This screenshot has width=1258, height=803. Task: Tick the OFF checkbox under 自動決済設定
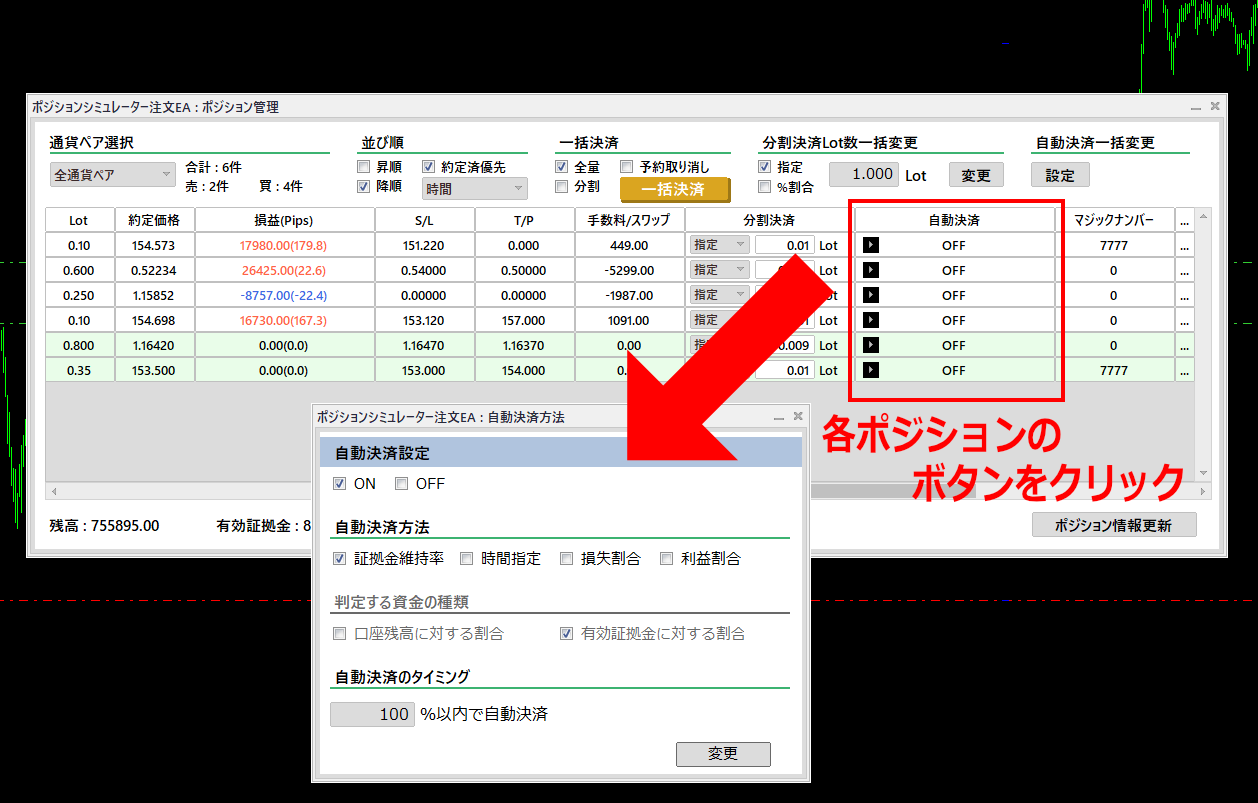pos(401,484)
